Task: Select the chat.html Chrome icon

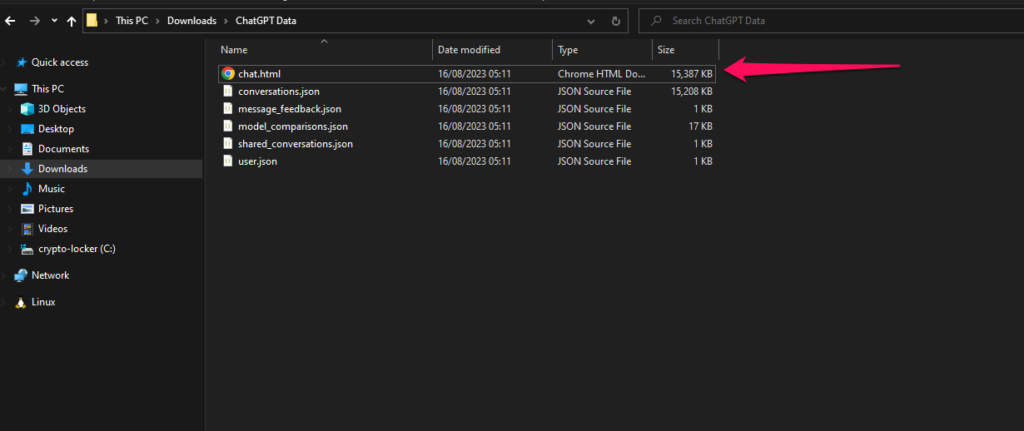Action: point(228,74)
